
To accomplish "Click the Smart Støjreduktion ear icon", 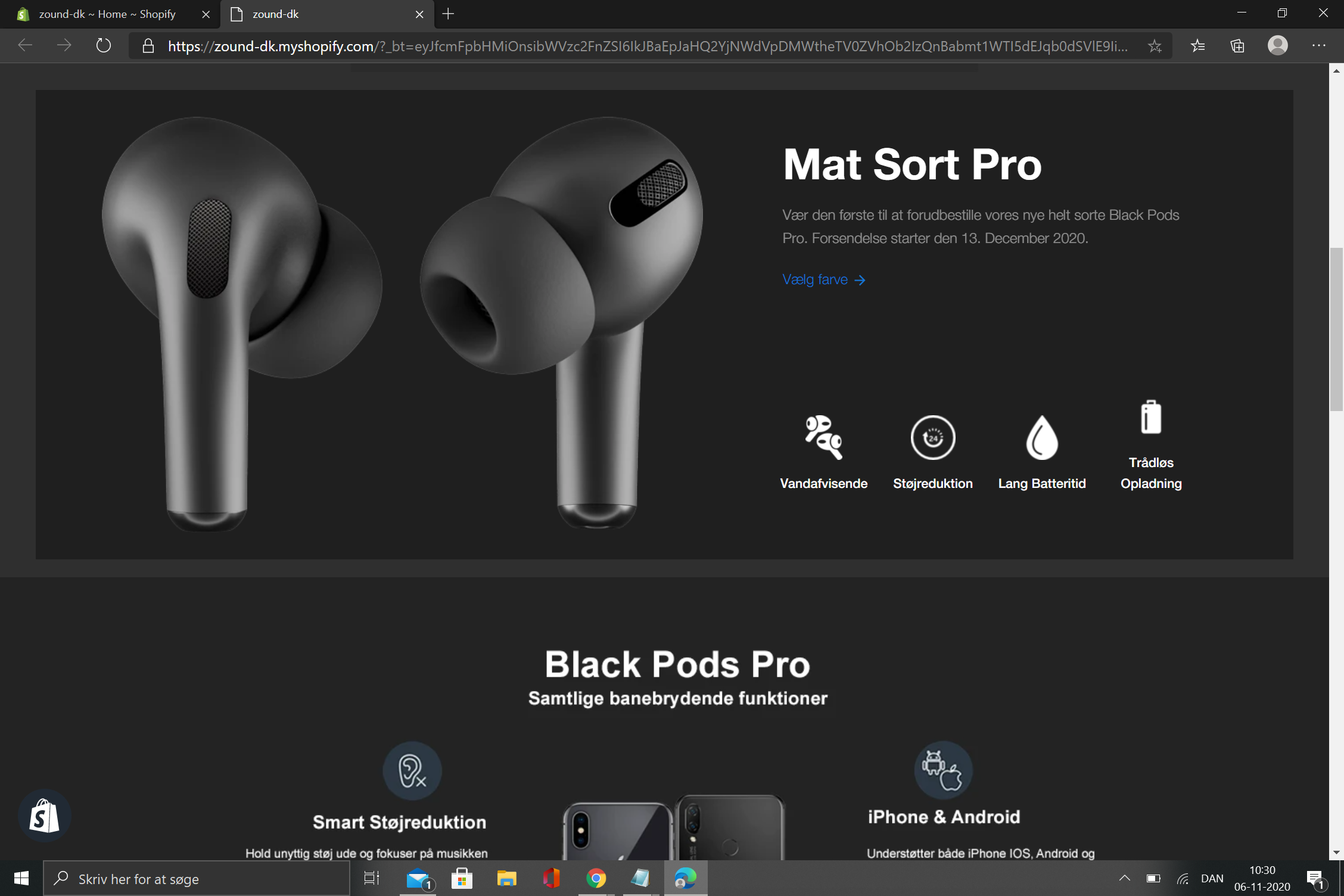I will [x=412, y=770].
